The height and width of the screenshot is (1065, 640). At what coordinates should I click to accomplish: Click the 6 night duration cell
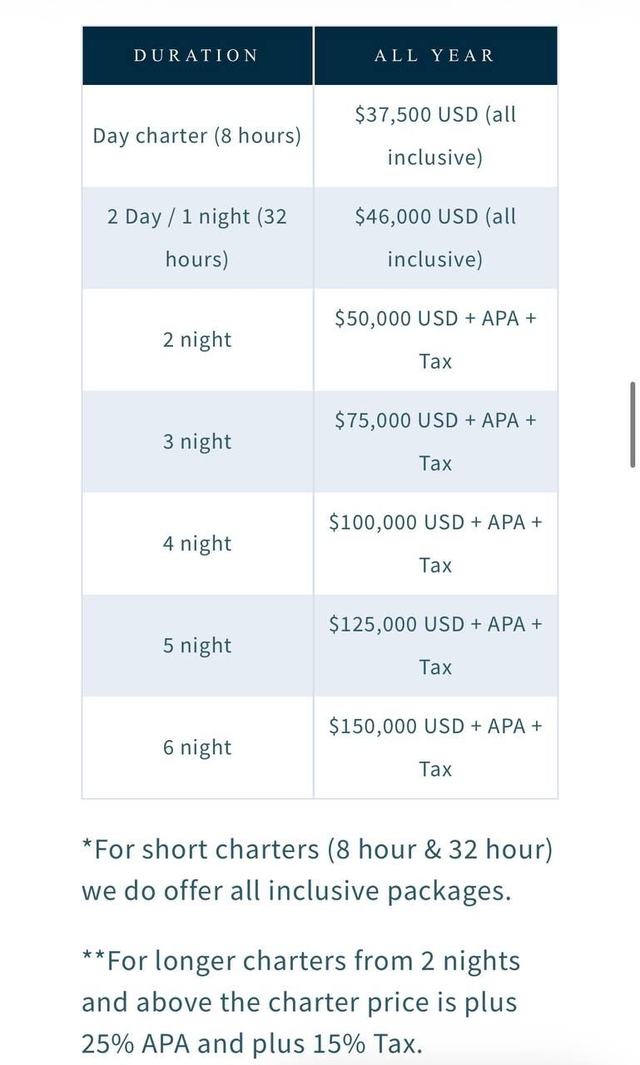[x=197, y=747]
